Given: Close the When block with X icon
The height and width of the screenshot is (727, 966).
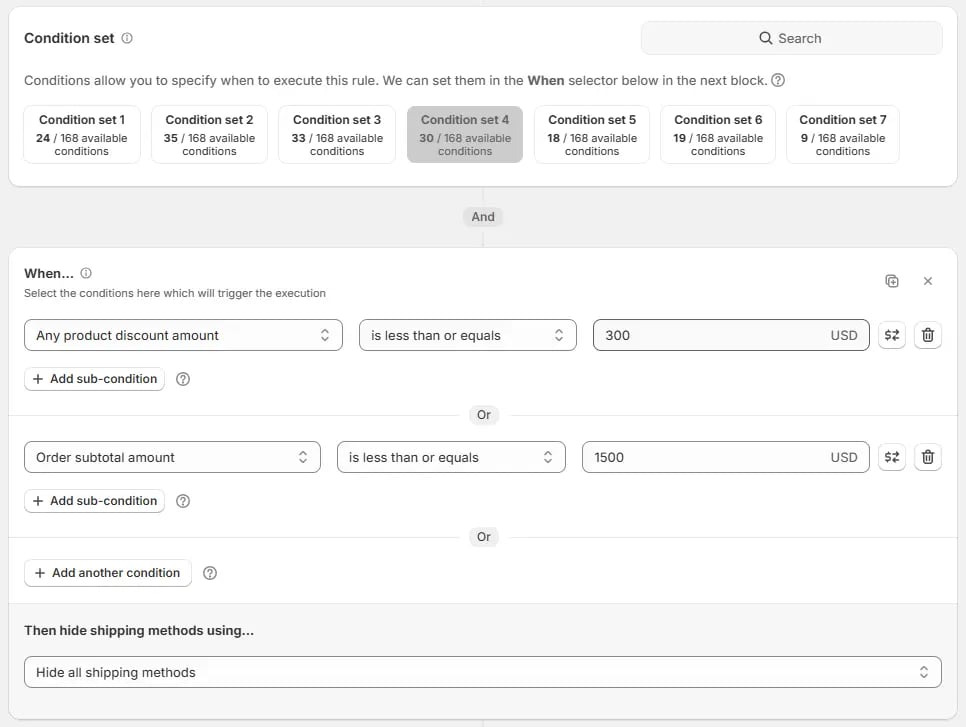Looking at the screenshot, I should (928, 281).
